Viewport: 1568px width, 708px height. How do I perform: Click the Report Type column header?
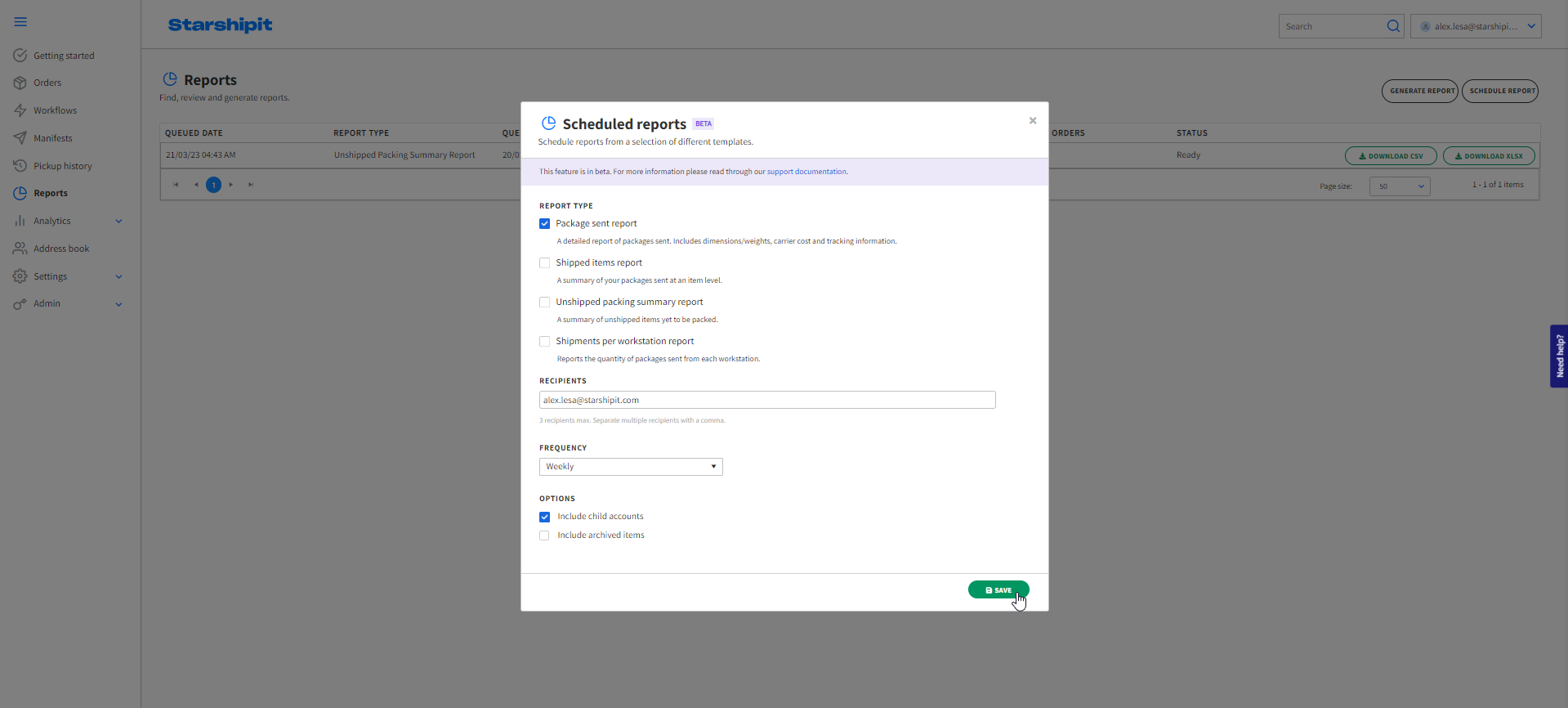pyautogui.click(x=361, y=133)
